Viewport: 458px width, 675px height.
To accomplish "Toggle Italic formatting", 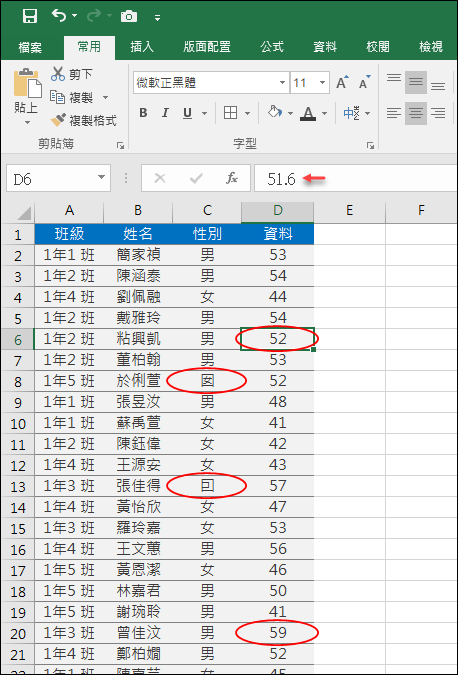I will [x=165, y=113].
